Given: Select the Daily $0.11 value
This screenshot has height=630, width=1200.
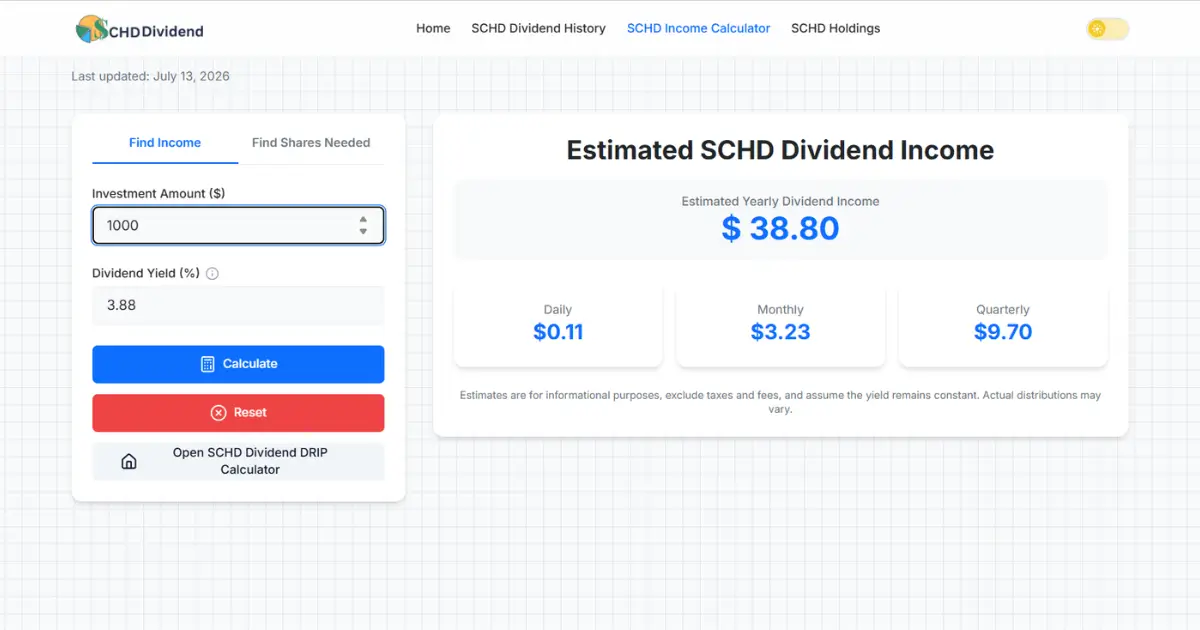Looking at the screenshot, I should pyautogui.click(x=558, y=332).
